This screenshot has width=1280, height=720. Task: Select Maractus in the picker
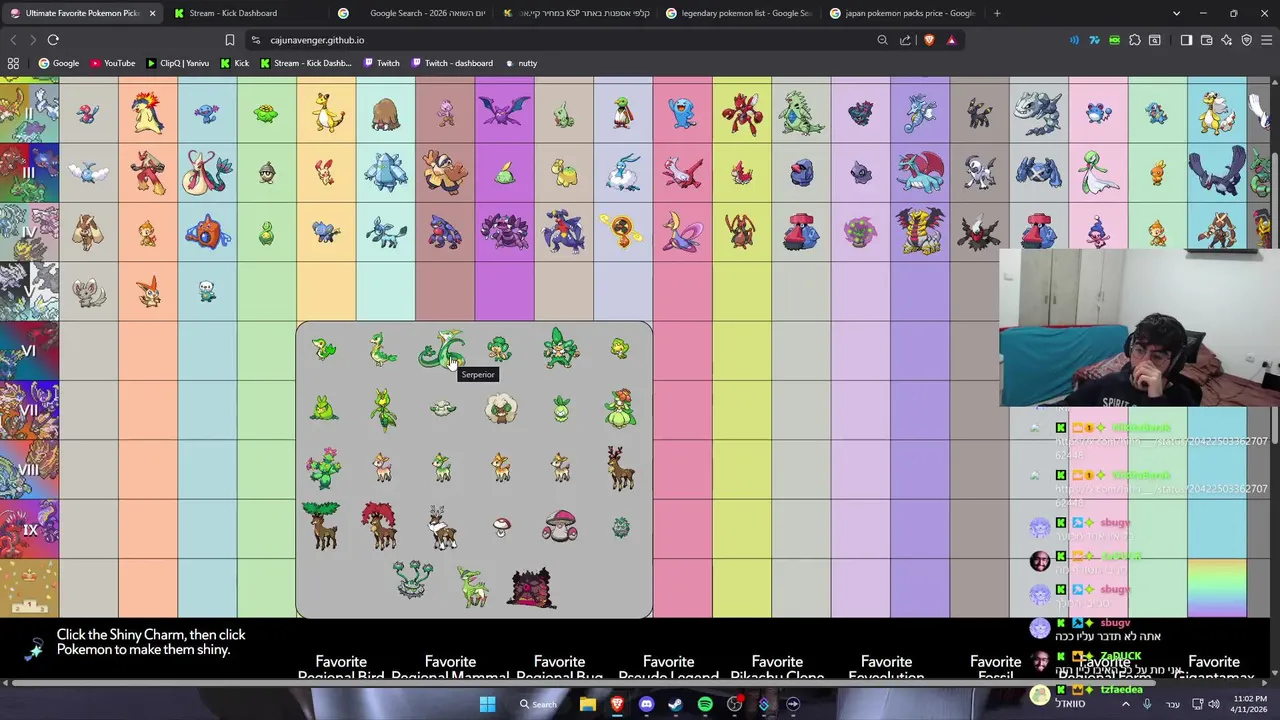coord(324,468)
